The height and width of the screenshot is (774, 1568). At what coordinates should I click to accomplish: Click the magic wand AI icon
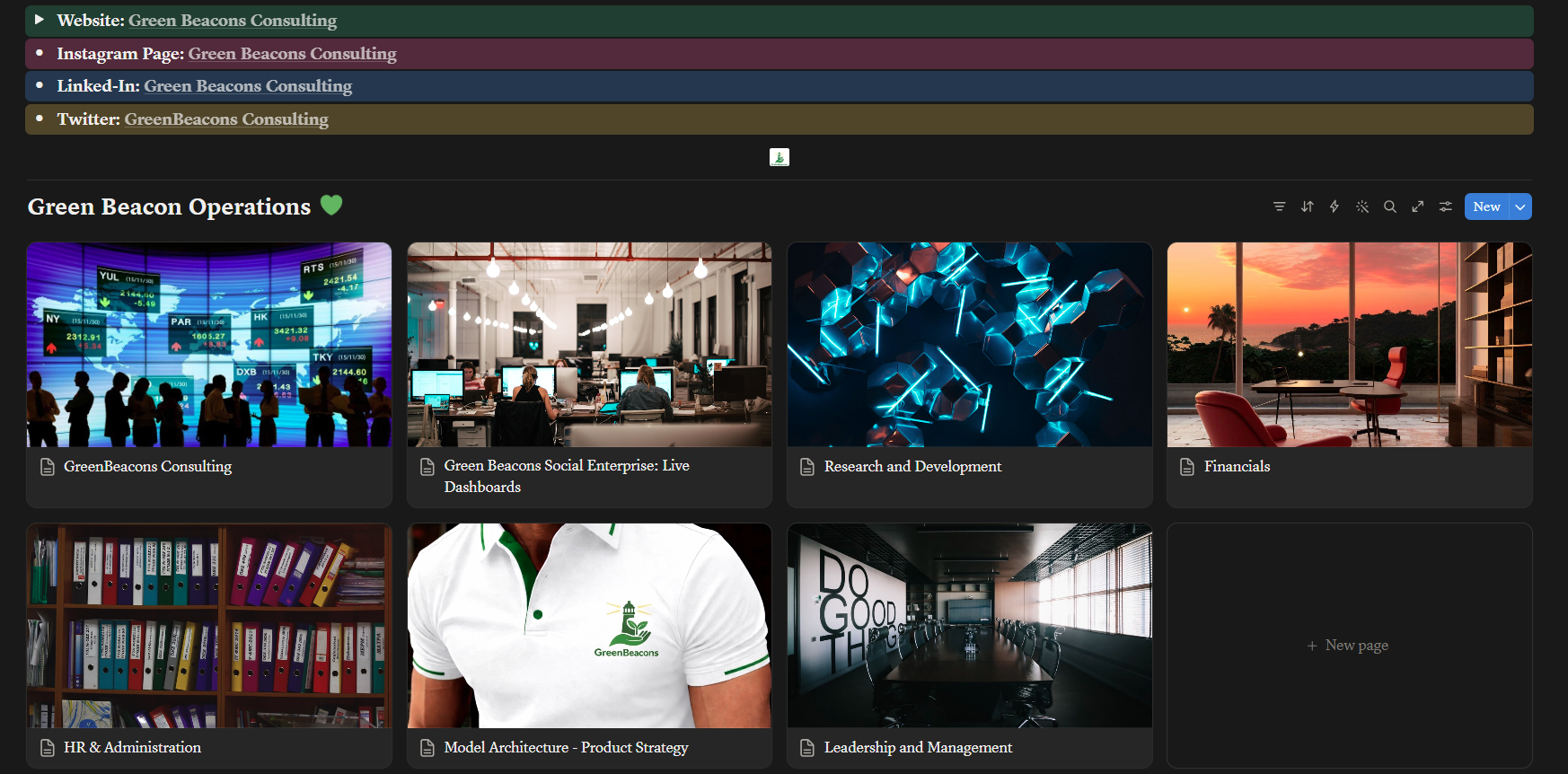[1362, 207]
